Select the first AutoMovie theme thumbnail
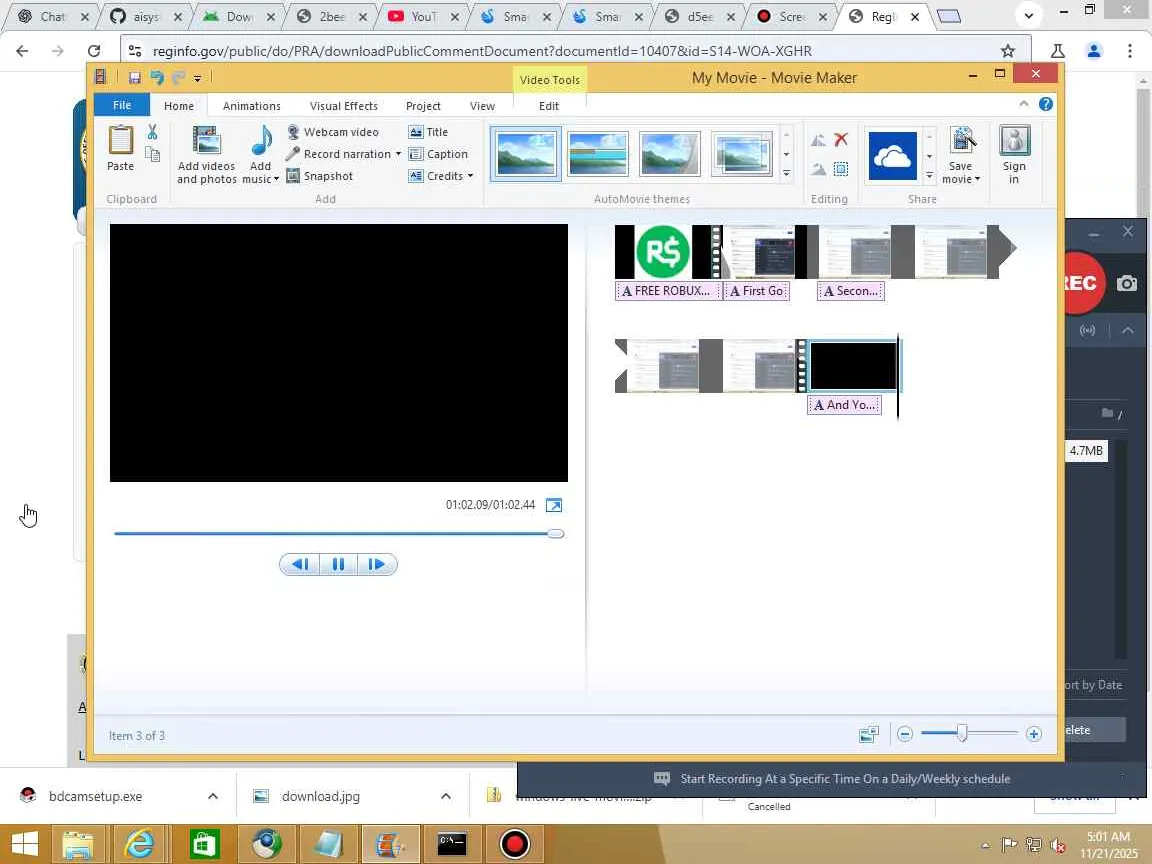This screenshot has width=1152, height=864. [x=525, y=154]
